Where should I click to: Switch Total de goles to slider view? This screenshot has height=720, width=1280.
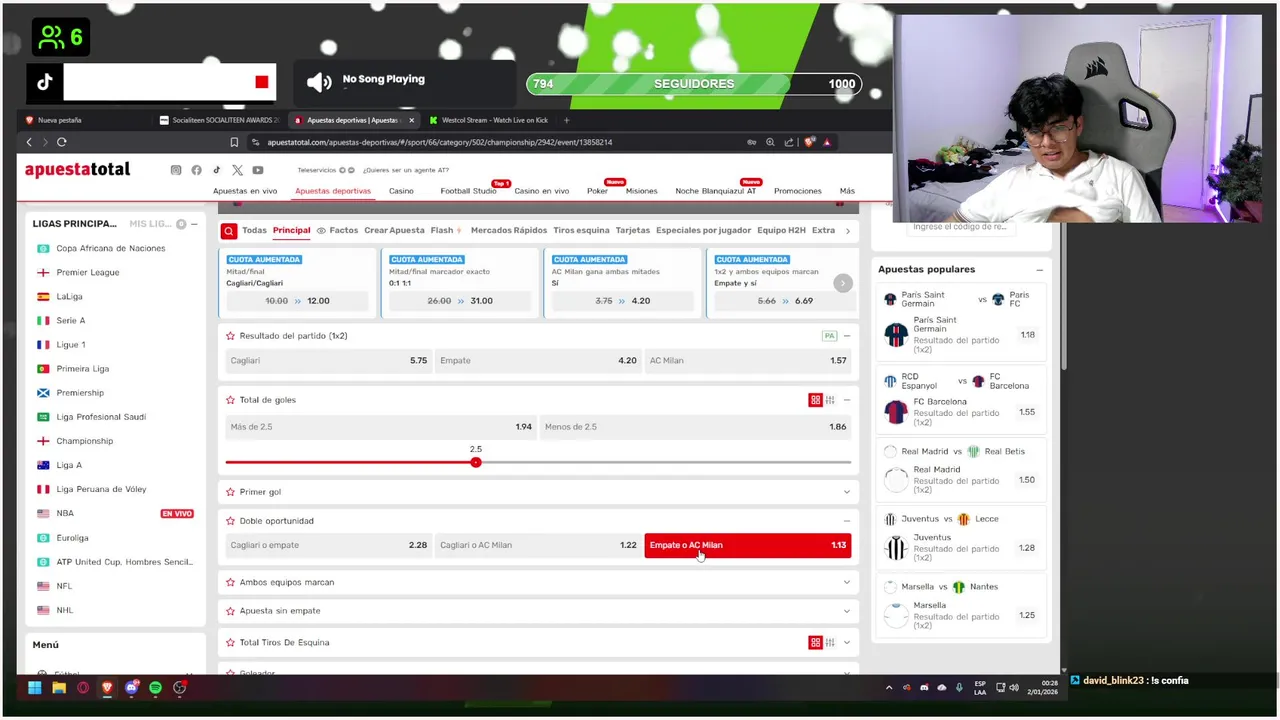pos(830,400)
